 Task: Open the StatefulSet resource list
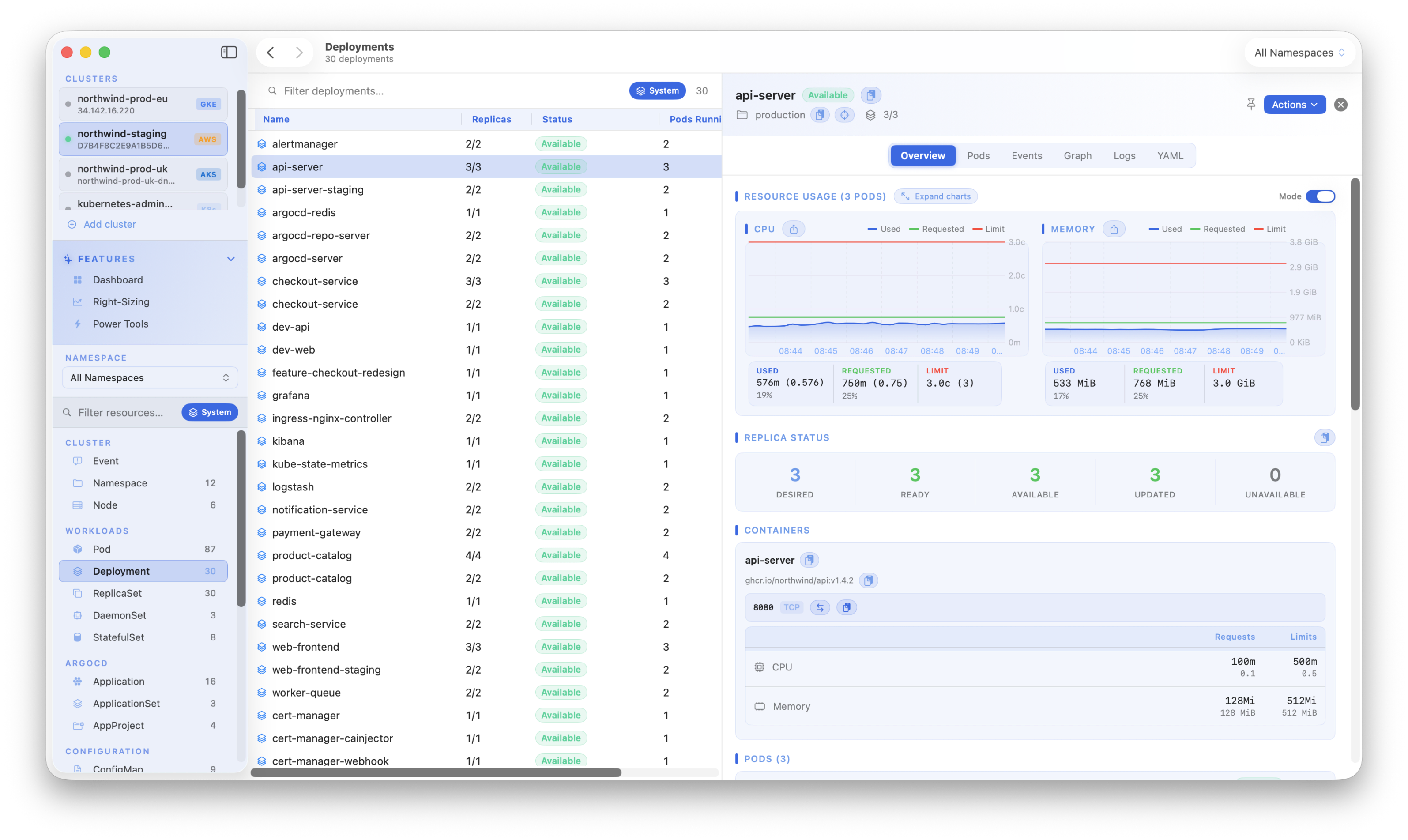pos(143,637)
